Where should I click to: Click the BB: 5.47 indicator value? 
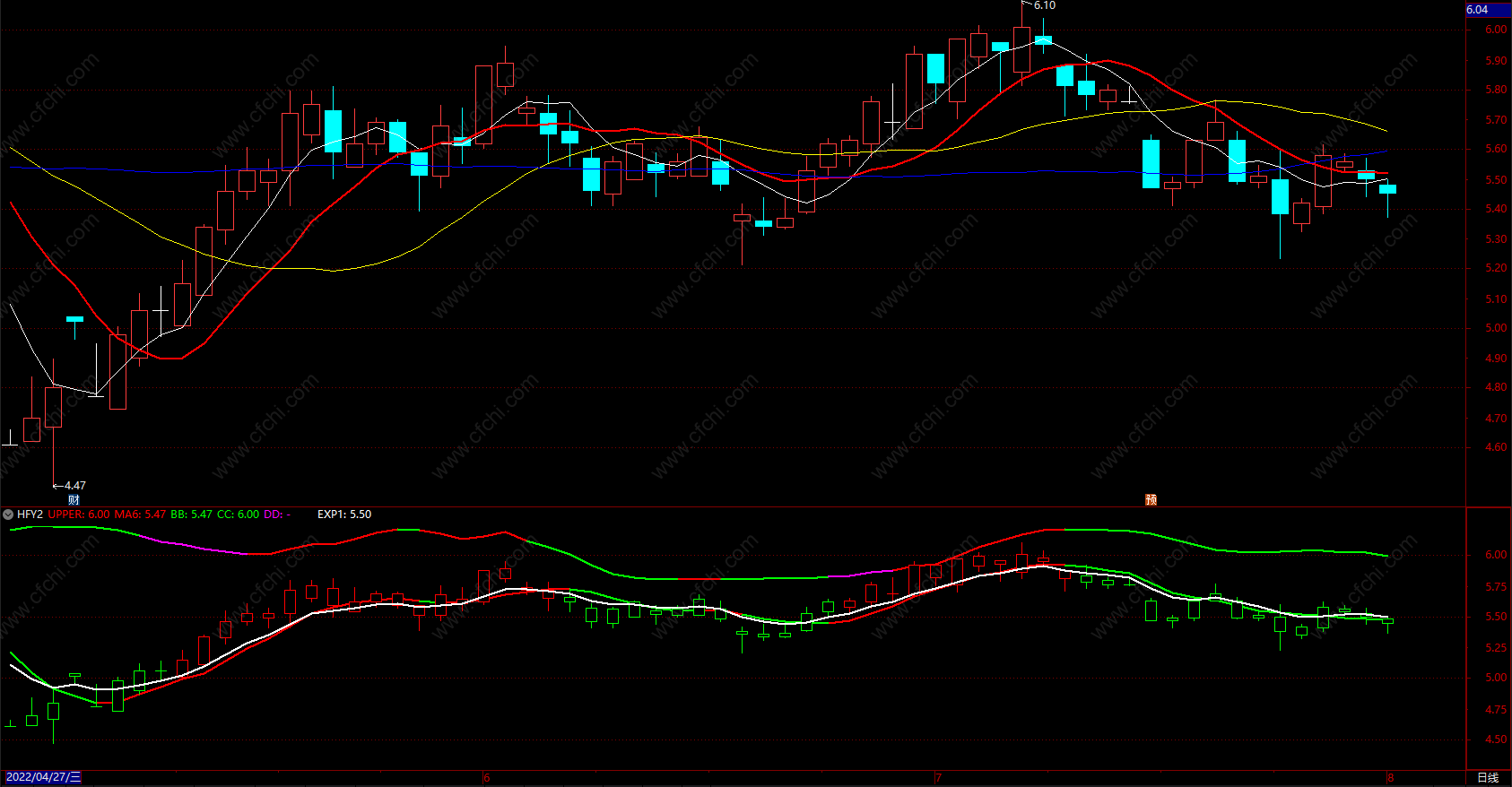192,515
